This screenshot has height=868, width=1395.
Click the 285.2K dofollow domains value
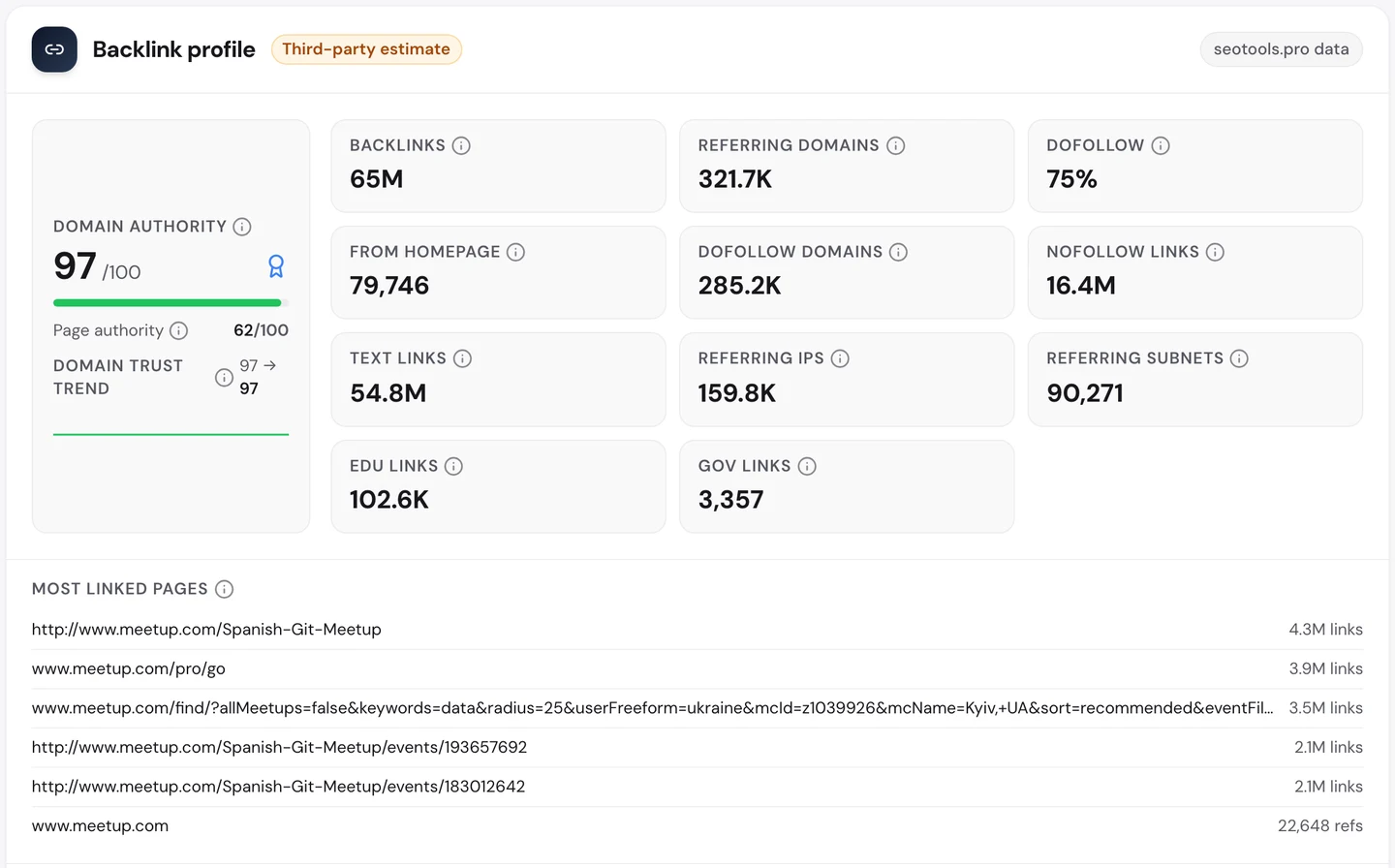[x=739, y=286]
